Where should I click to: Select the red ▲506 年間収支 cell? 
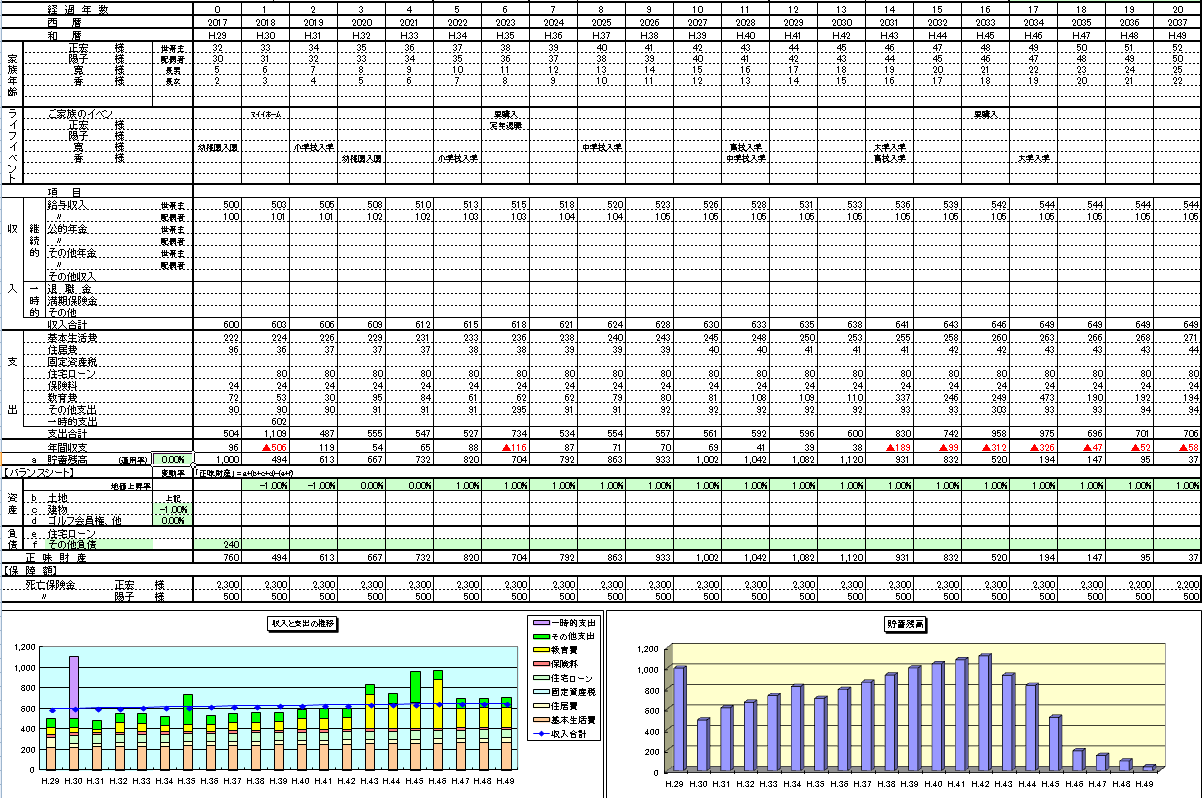click(x=266, y=447)
